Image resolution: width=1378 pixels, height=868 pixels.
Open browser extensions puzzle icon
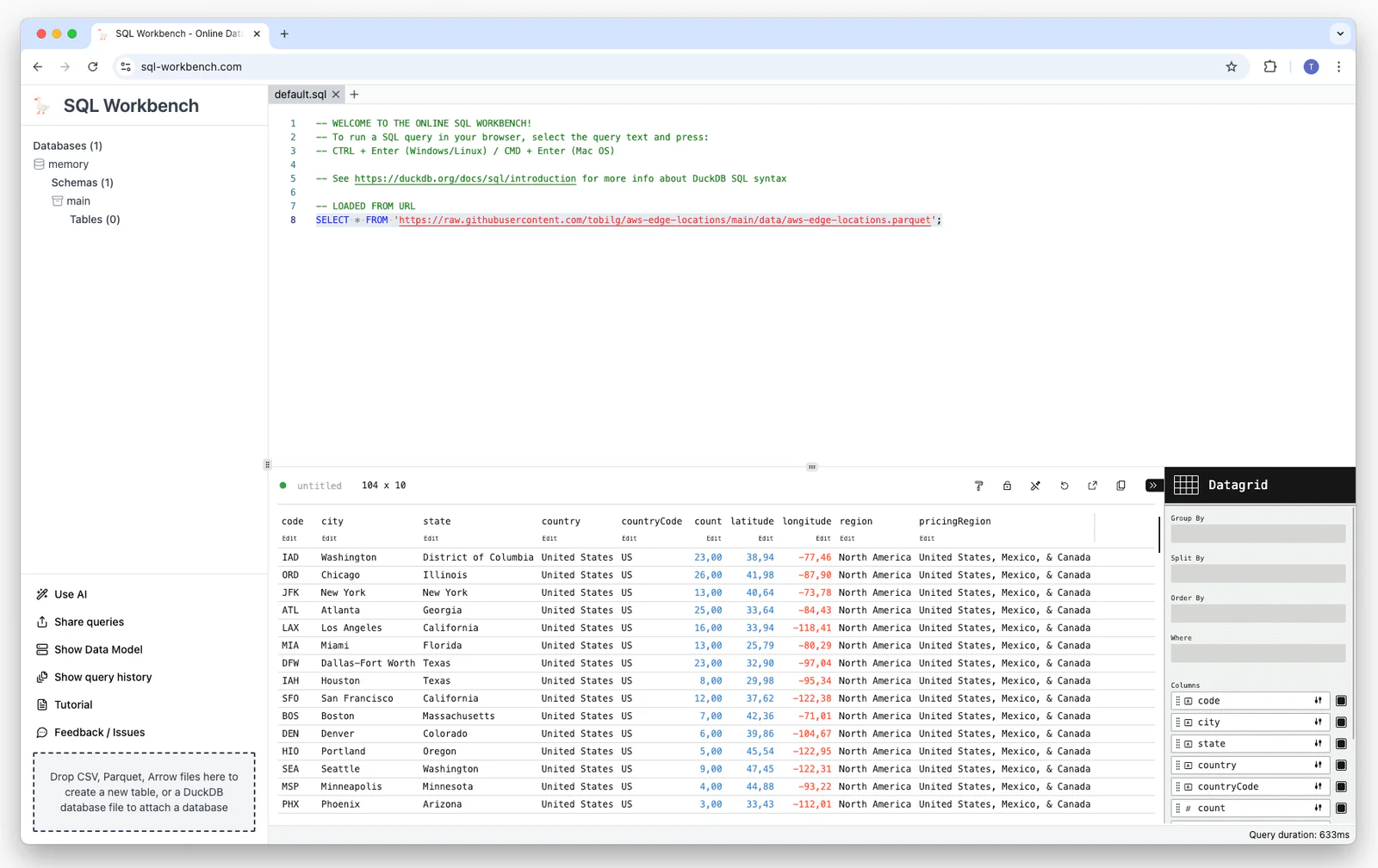(x=1270, y=66)
